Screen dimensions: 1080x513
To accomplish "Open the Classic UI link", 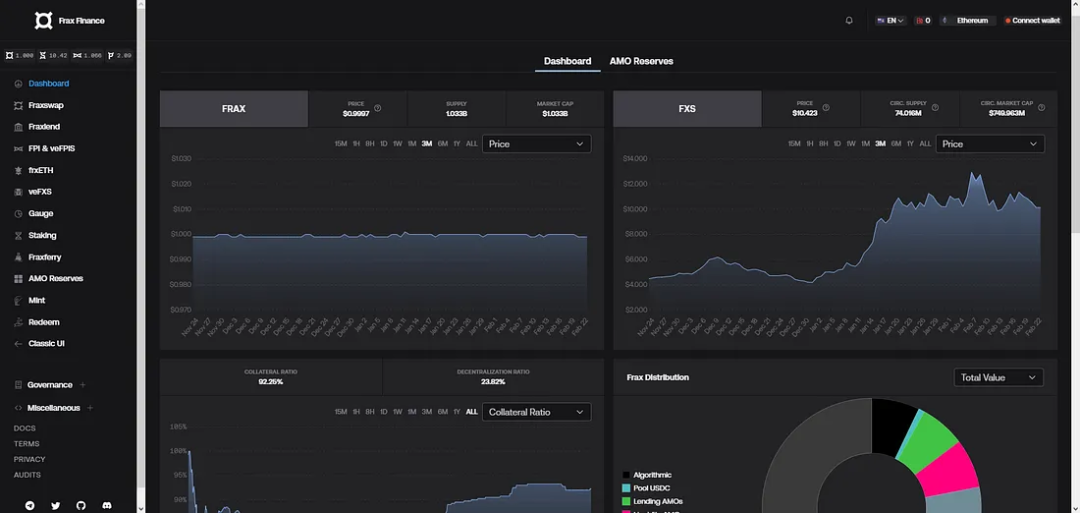I will coord(47,344).
